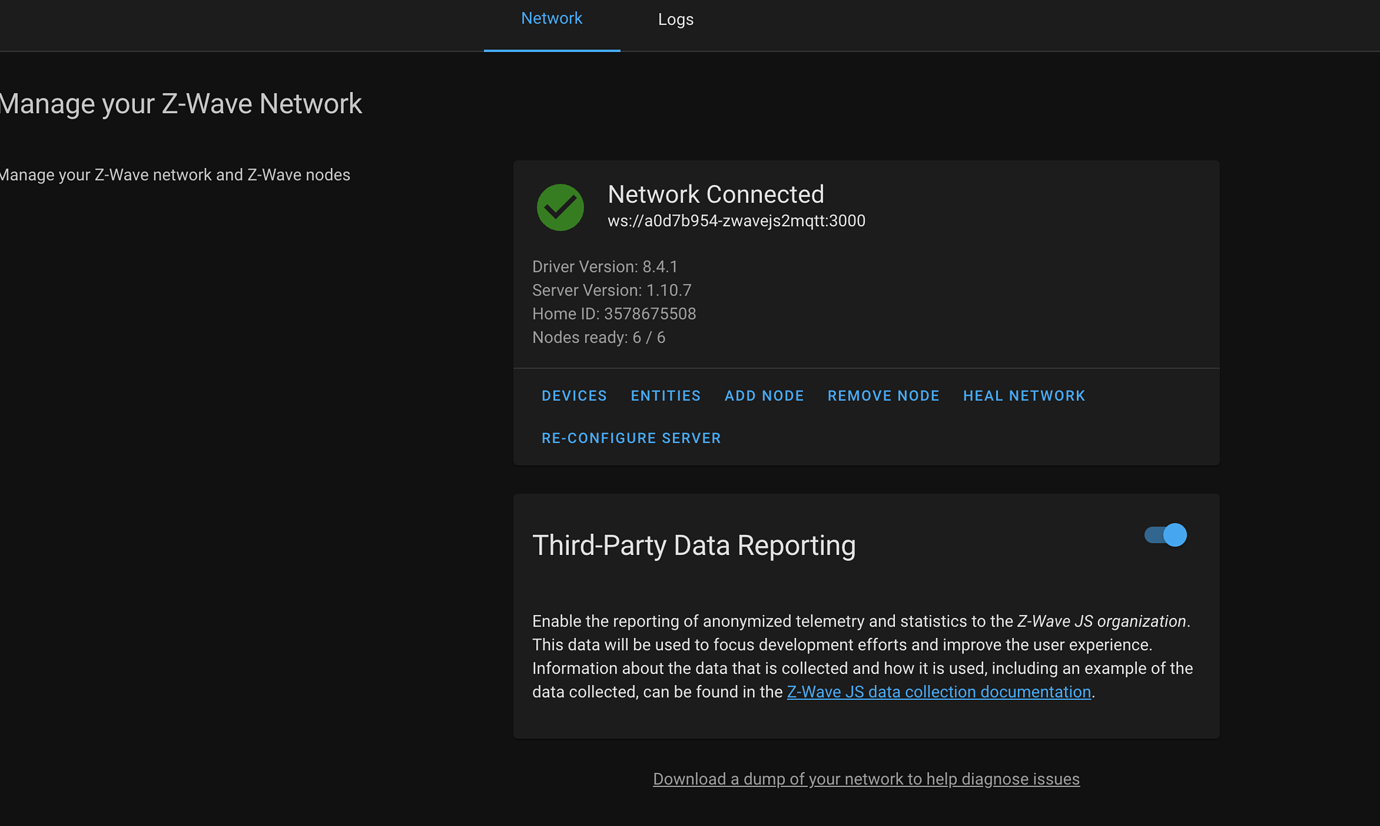
Task: Switch to the Network tab
Action: coord(551,19)
